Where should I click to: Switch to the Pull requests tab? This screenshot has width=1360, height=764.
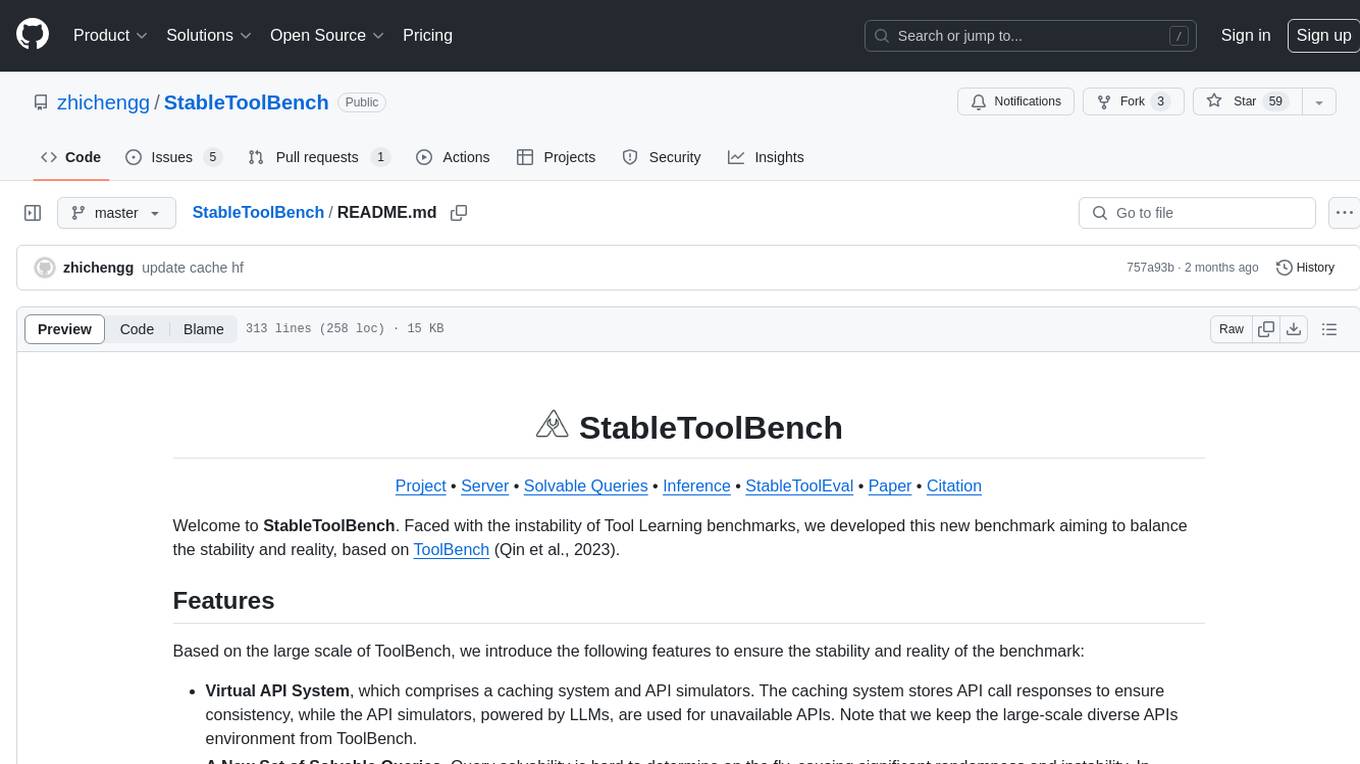coord(319,157)
